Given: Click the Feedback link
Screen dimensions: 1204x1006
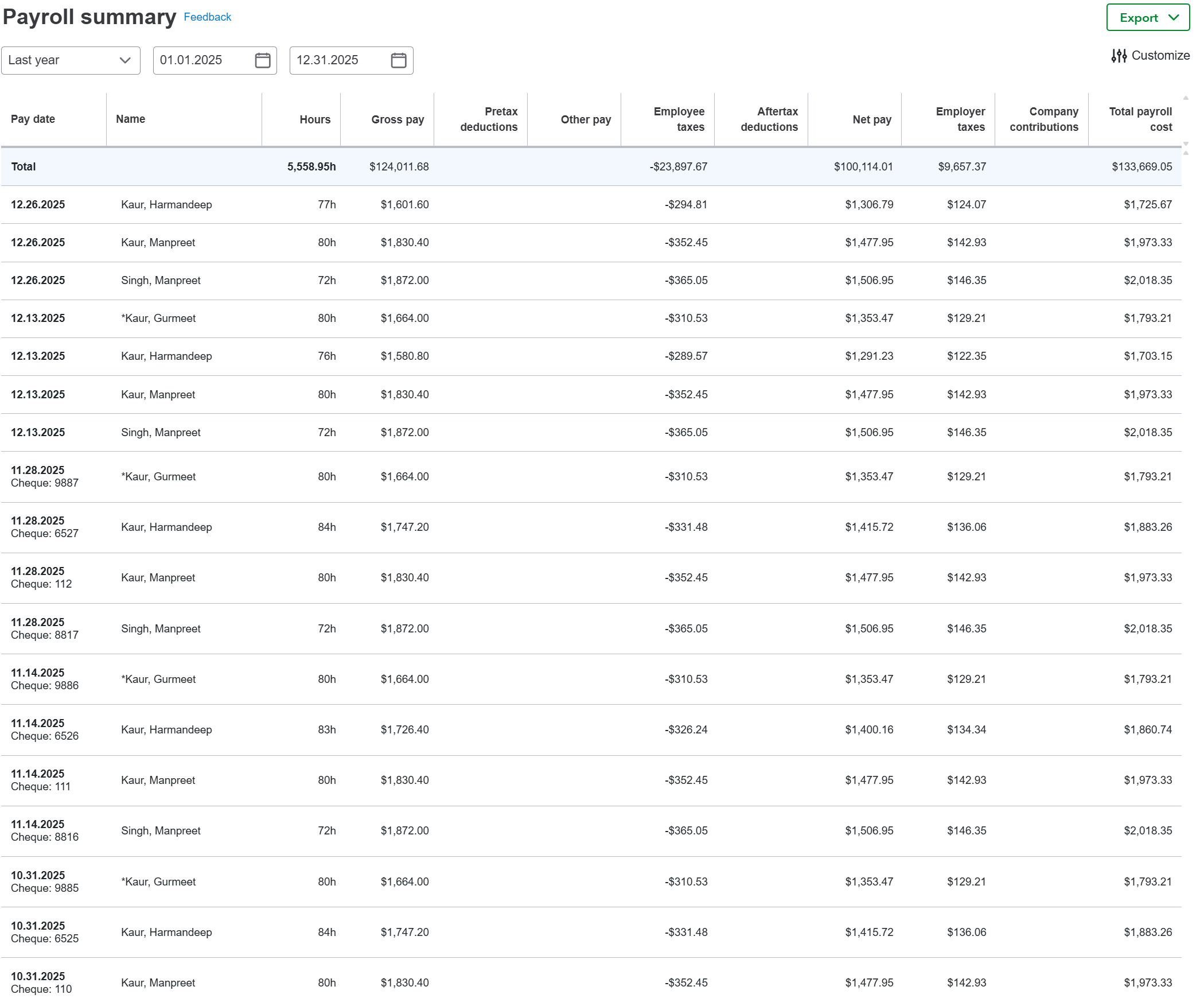Looking at the screenshot, I should 207,17.
